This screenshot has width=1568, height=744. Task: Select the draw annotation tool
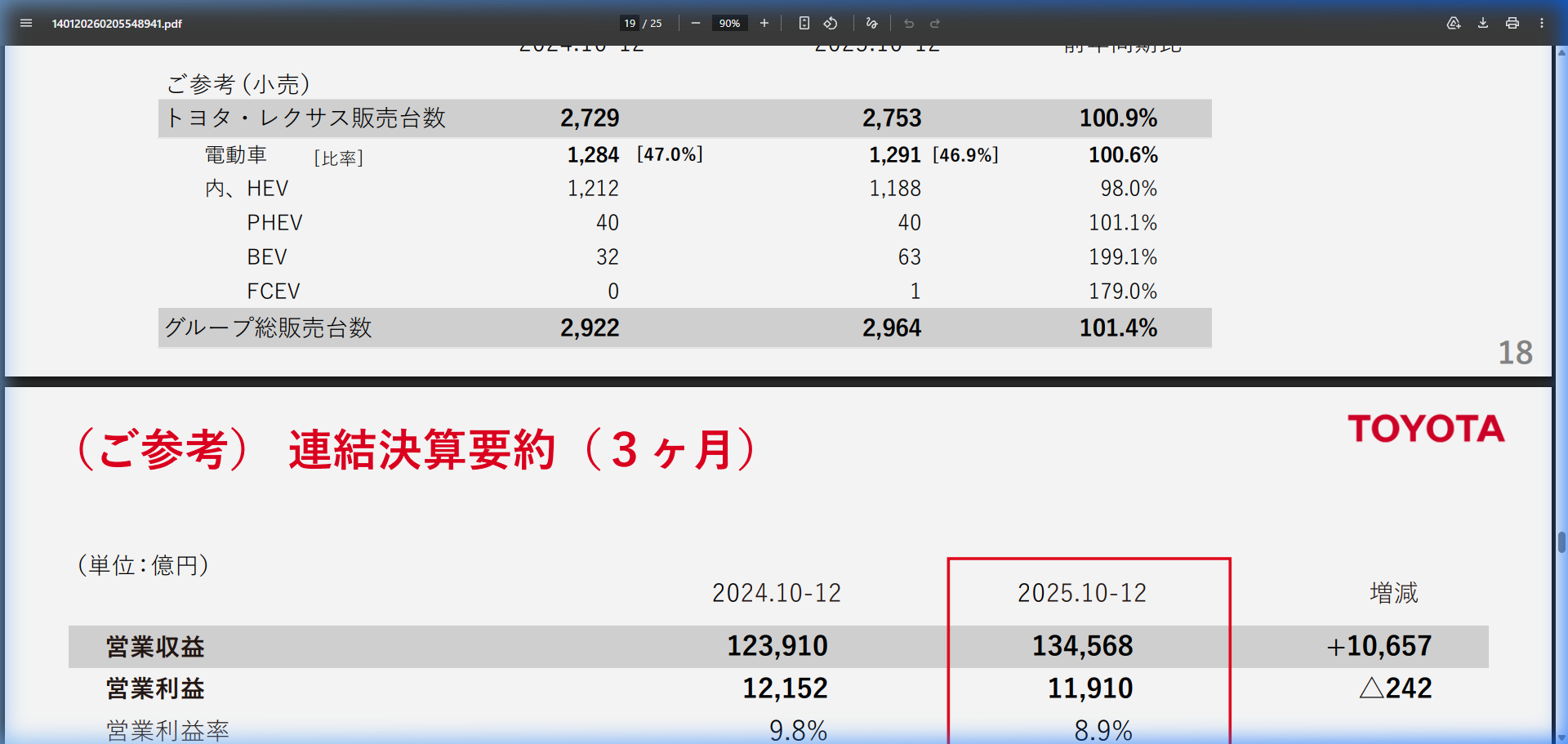[x=872, y=23]
